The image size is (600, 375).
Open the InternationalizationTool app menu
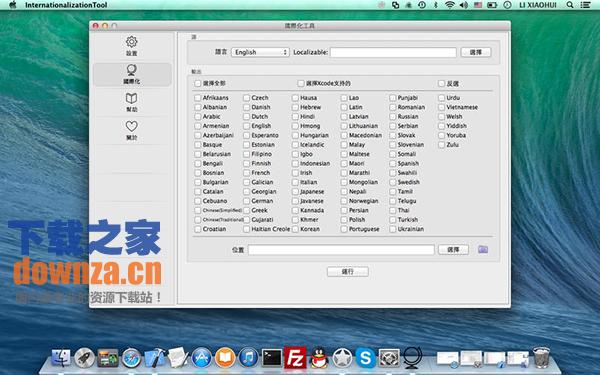tap(66, 5)
